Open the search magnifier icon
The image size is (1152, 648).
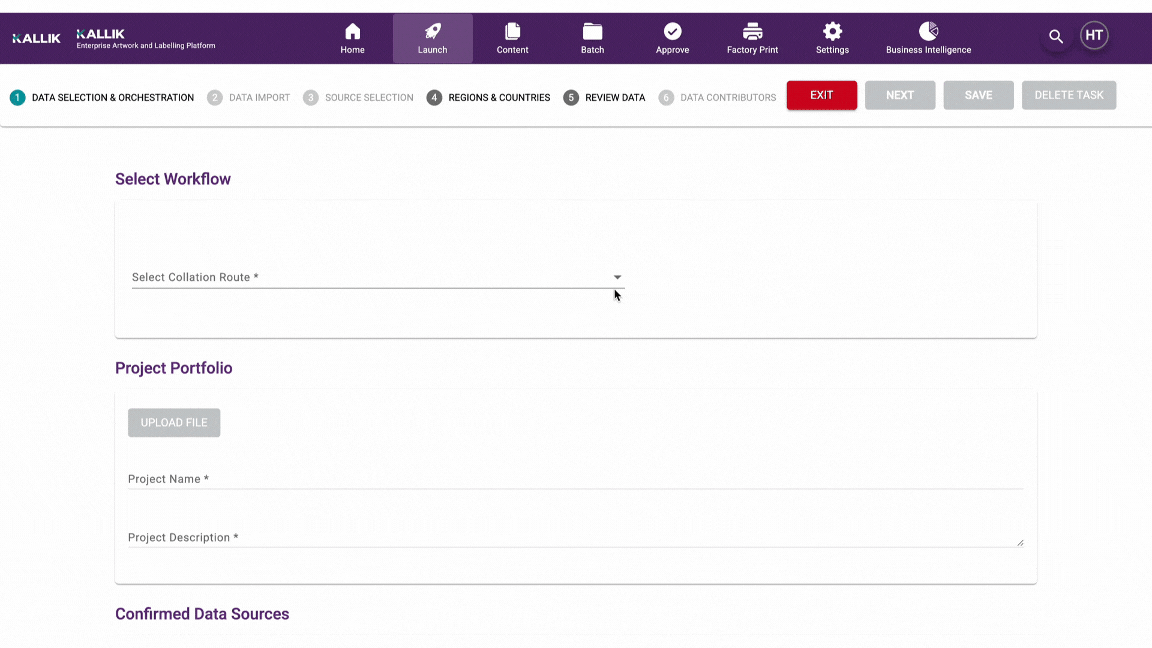[1055, 35]
